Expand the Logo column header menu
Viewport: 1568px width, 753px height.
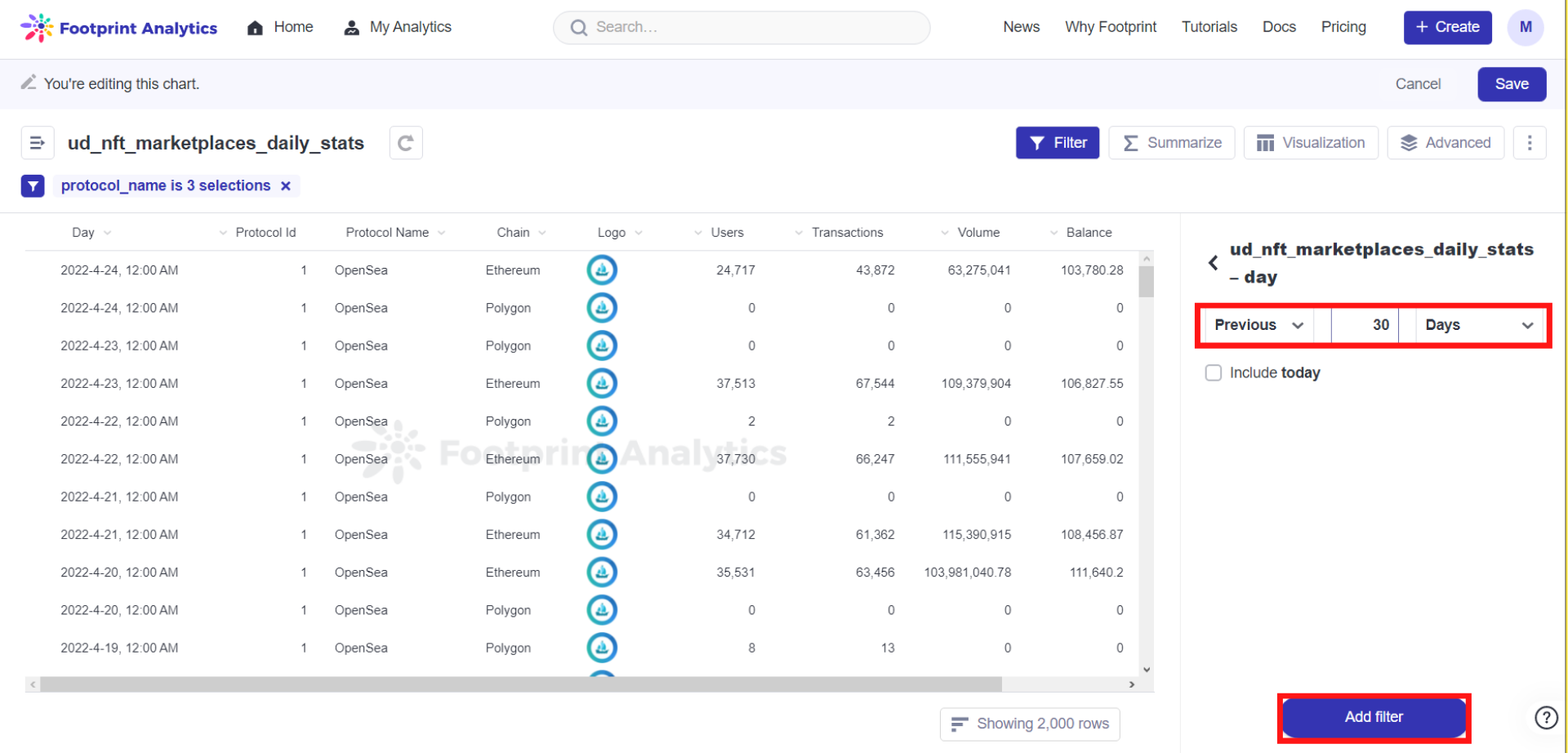(x=639, y=233)
